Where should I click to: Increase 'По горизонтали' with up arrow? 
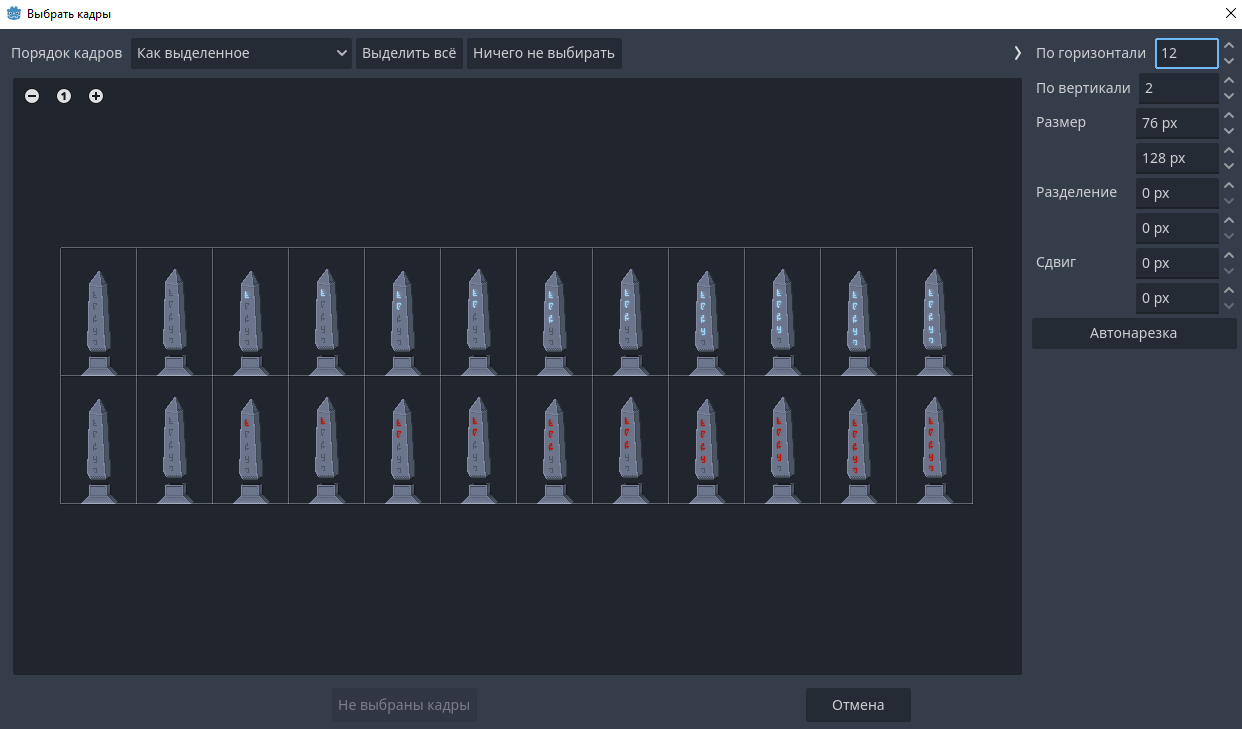(1229, 45)
